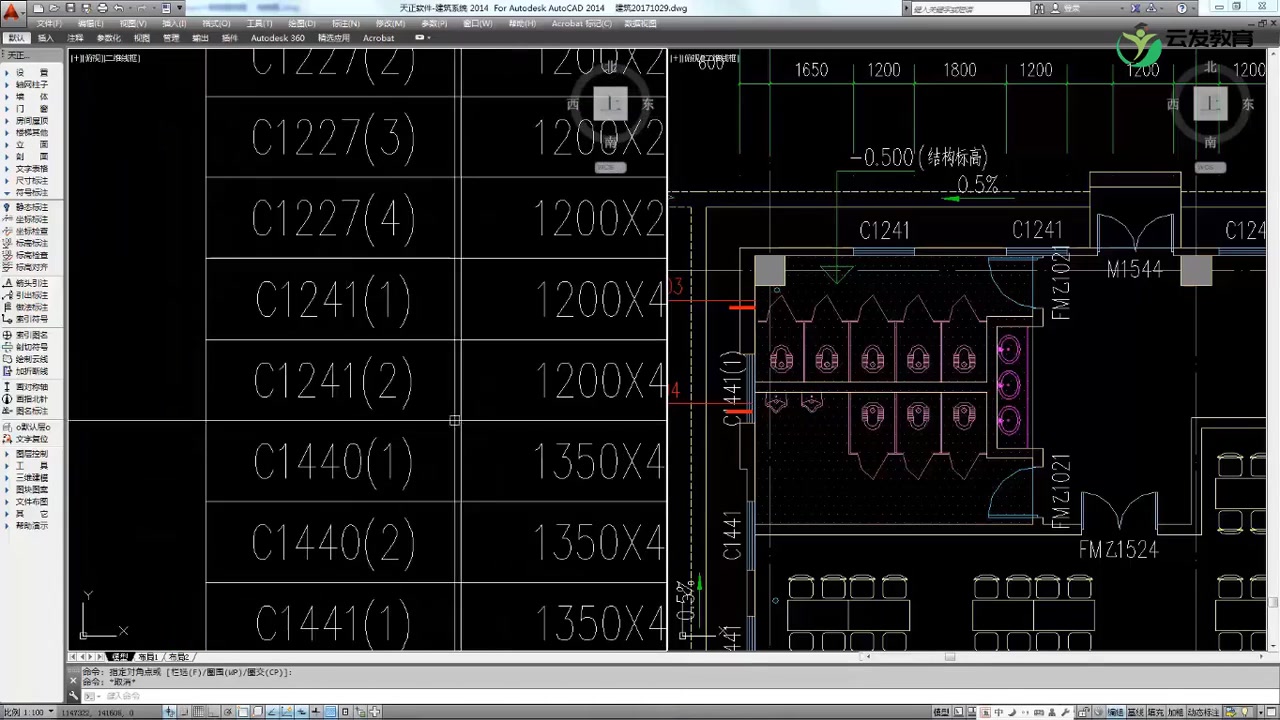Expand the 墙体 sidebar category
The height and width of the screenshot is (720, 1280).
[26, 97]
